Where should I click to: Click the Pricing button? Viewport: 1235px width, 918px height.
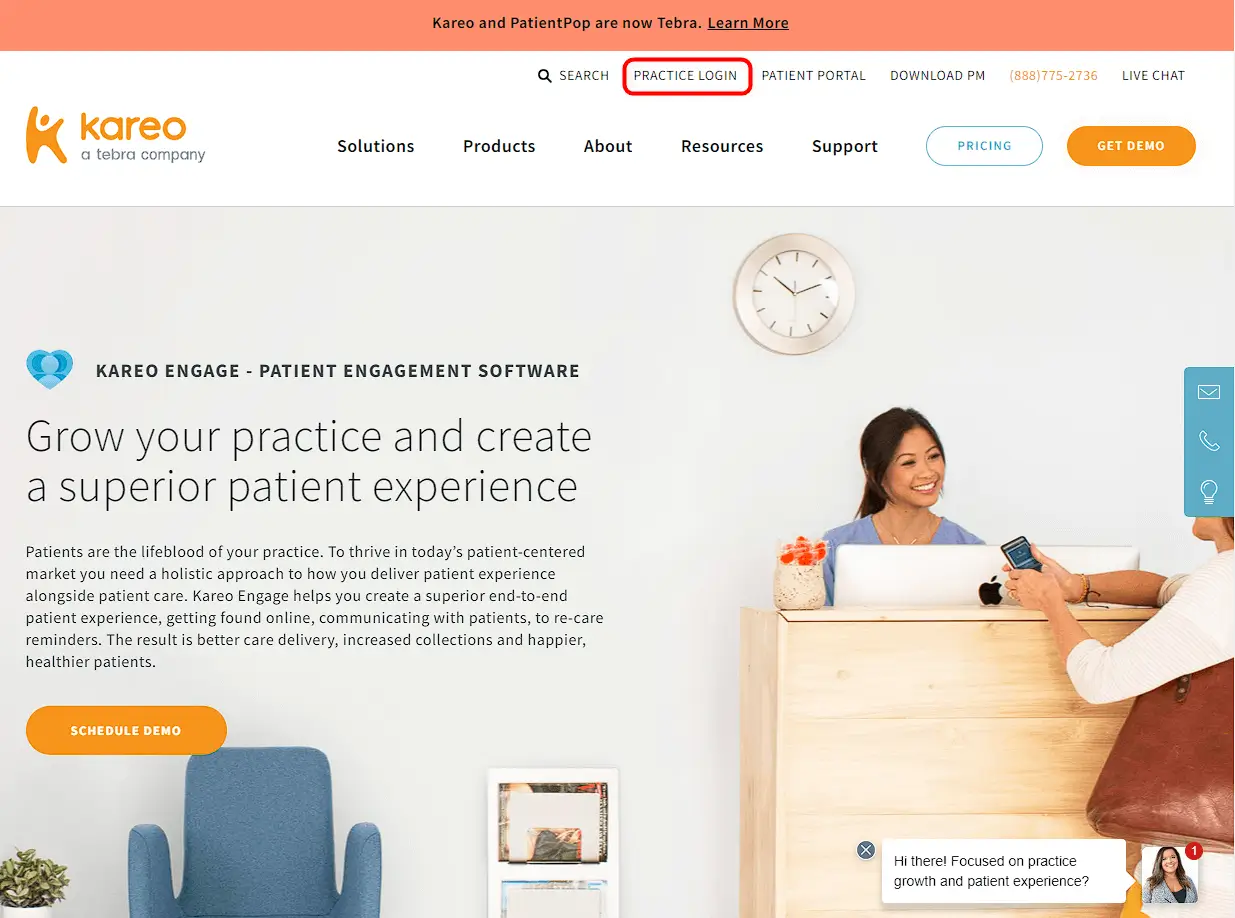(x=985, y=146)
